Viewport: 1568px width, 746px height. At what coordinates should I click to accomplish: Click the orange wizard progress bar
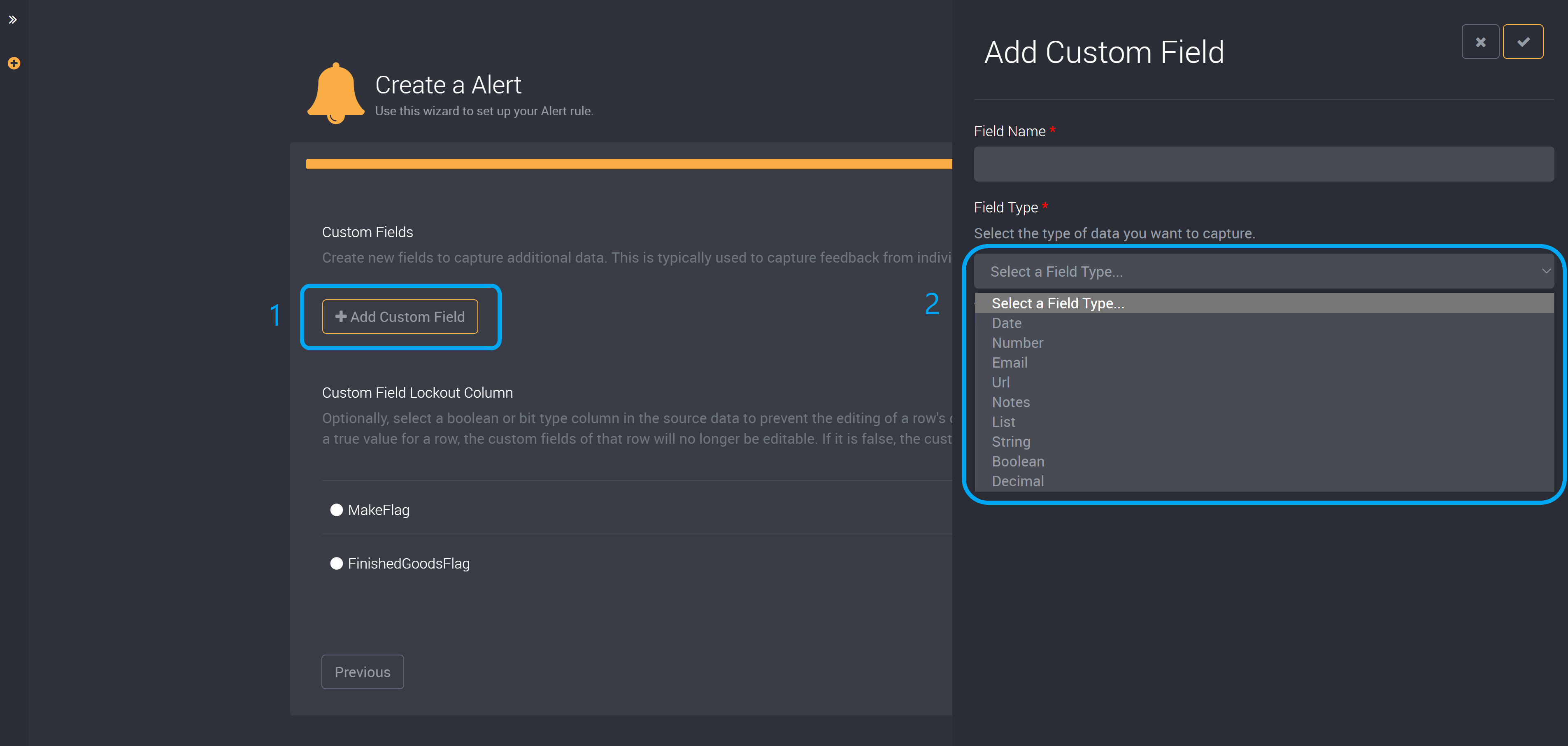tap(629, 164)
